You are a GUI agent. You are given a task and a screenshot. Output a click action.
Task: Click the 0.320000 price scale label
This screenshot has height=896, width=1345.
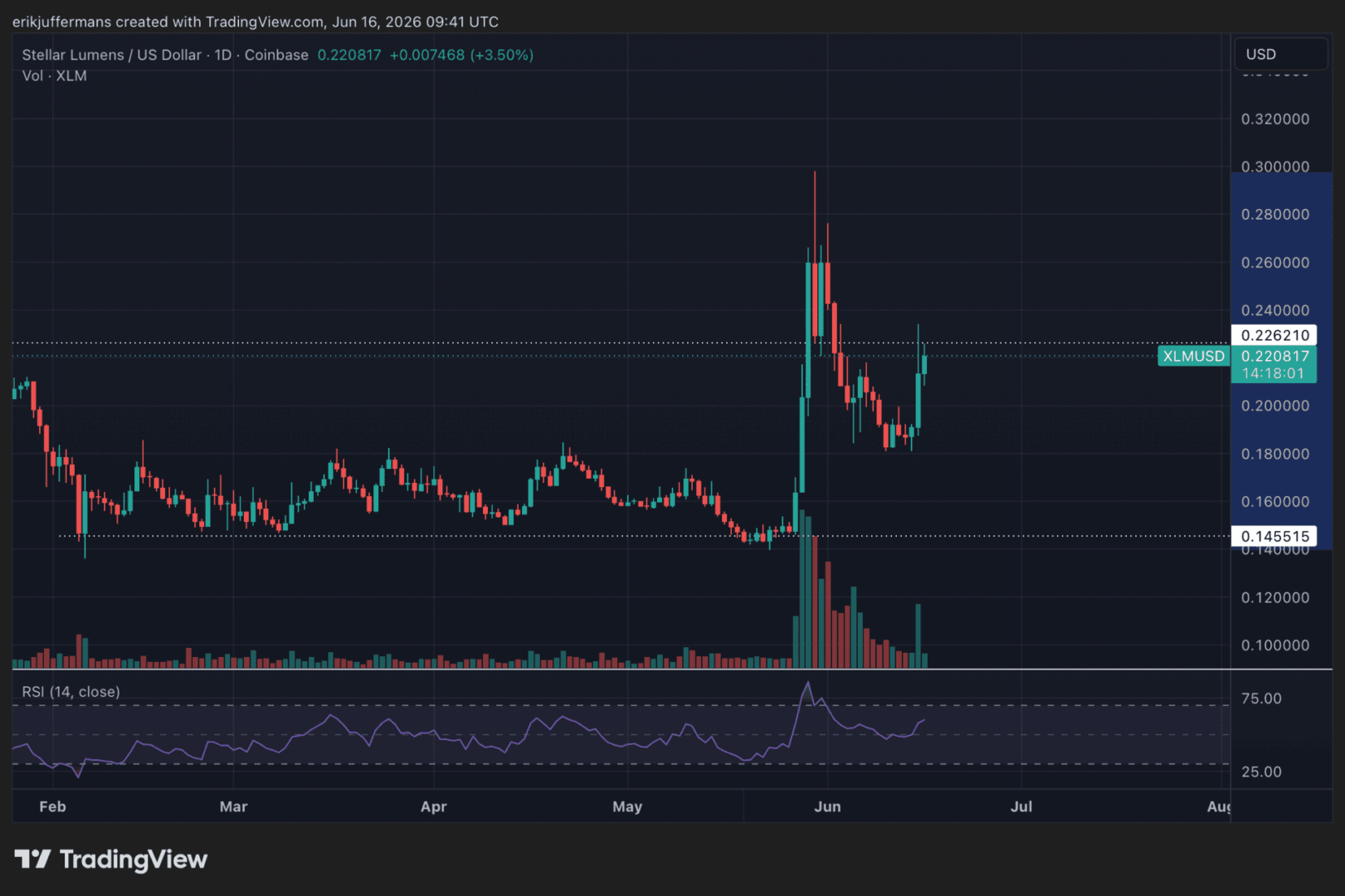[1274, 119]
